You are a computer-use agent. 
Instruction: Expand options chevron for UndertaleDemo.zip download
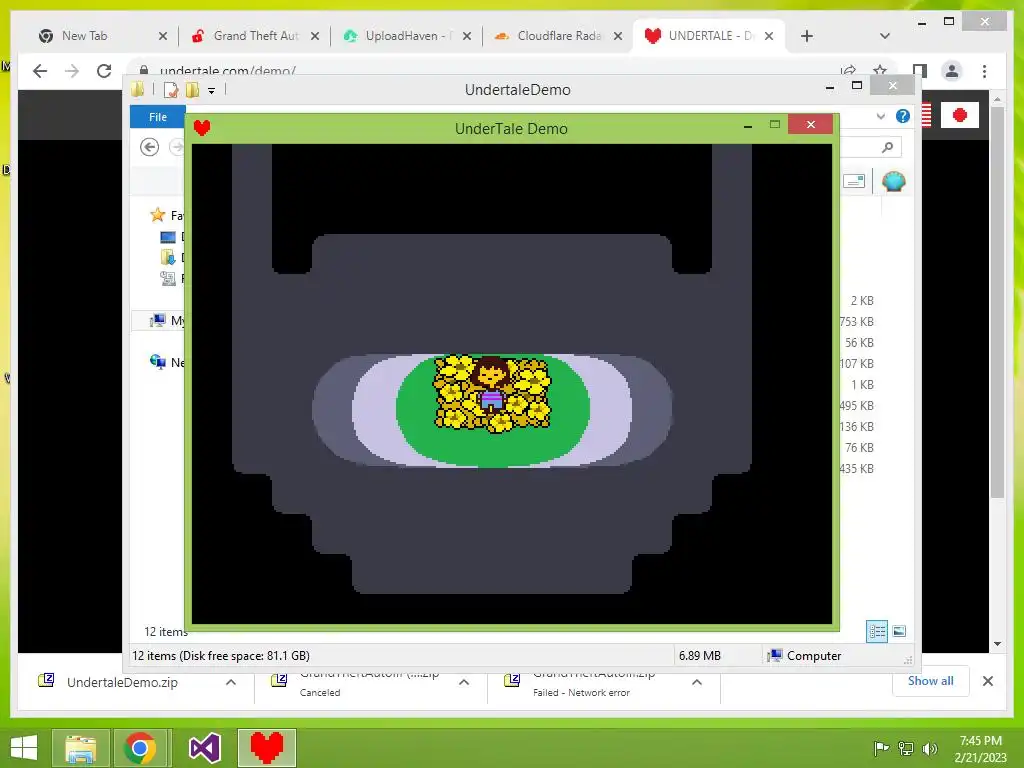point(231,682)
